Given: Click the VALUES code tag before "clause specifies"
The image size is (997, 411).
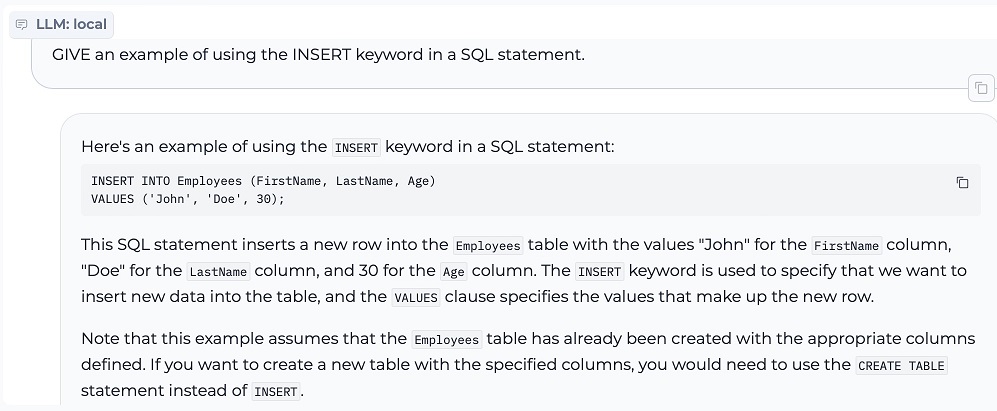Looking at the screenshot, I should 416,298.
